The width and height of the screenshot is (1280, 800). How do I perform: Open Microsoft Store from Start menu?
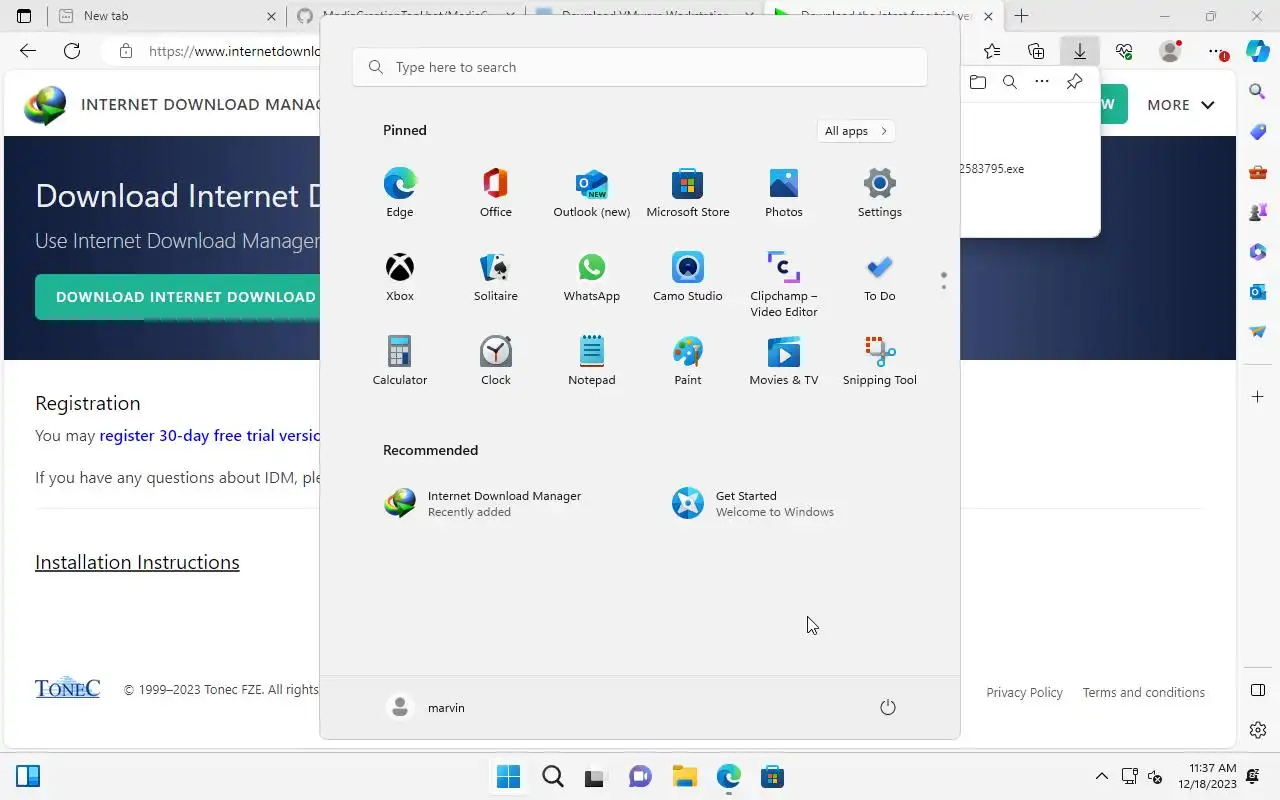pos(688,192)
